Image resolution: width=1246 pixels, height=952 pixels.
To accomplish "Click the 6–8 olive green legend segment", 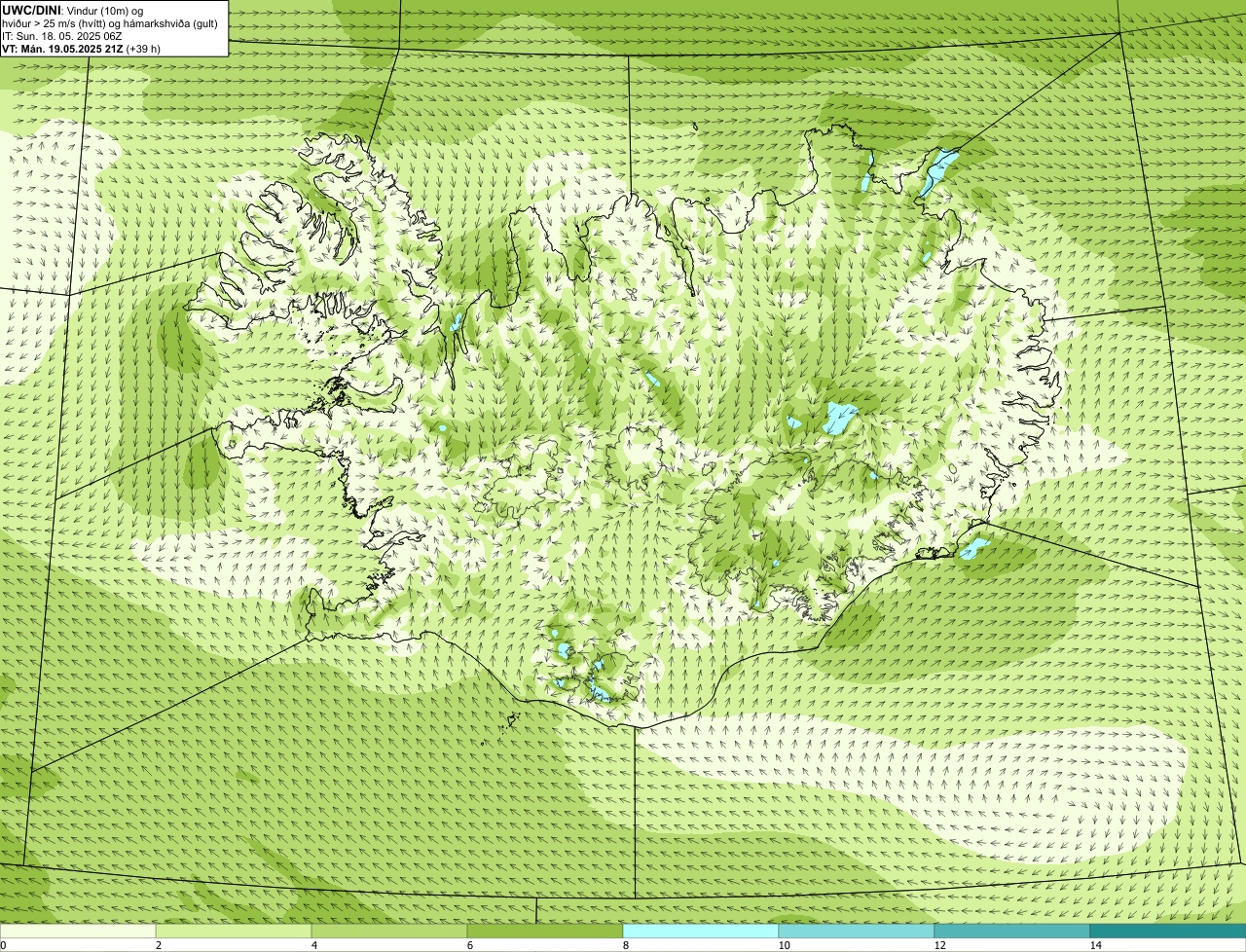I will click(x=545, y=931).
